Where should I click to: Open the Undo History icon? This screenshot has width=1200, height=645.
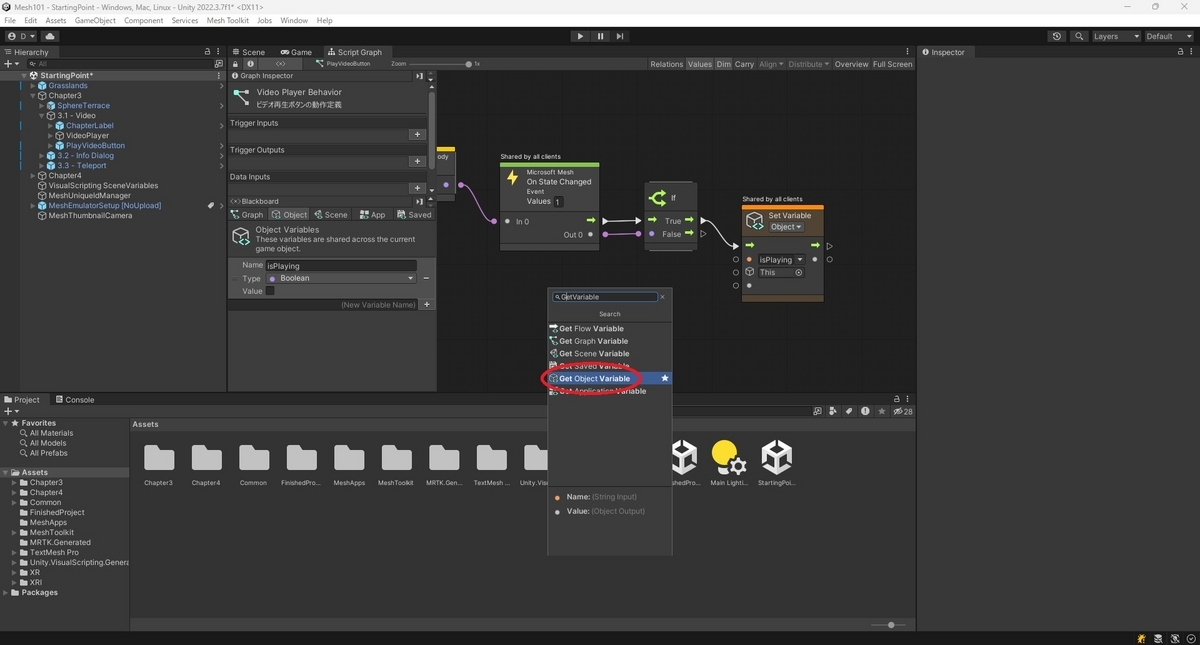point(1057,36)
